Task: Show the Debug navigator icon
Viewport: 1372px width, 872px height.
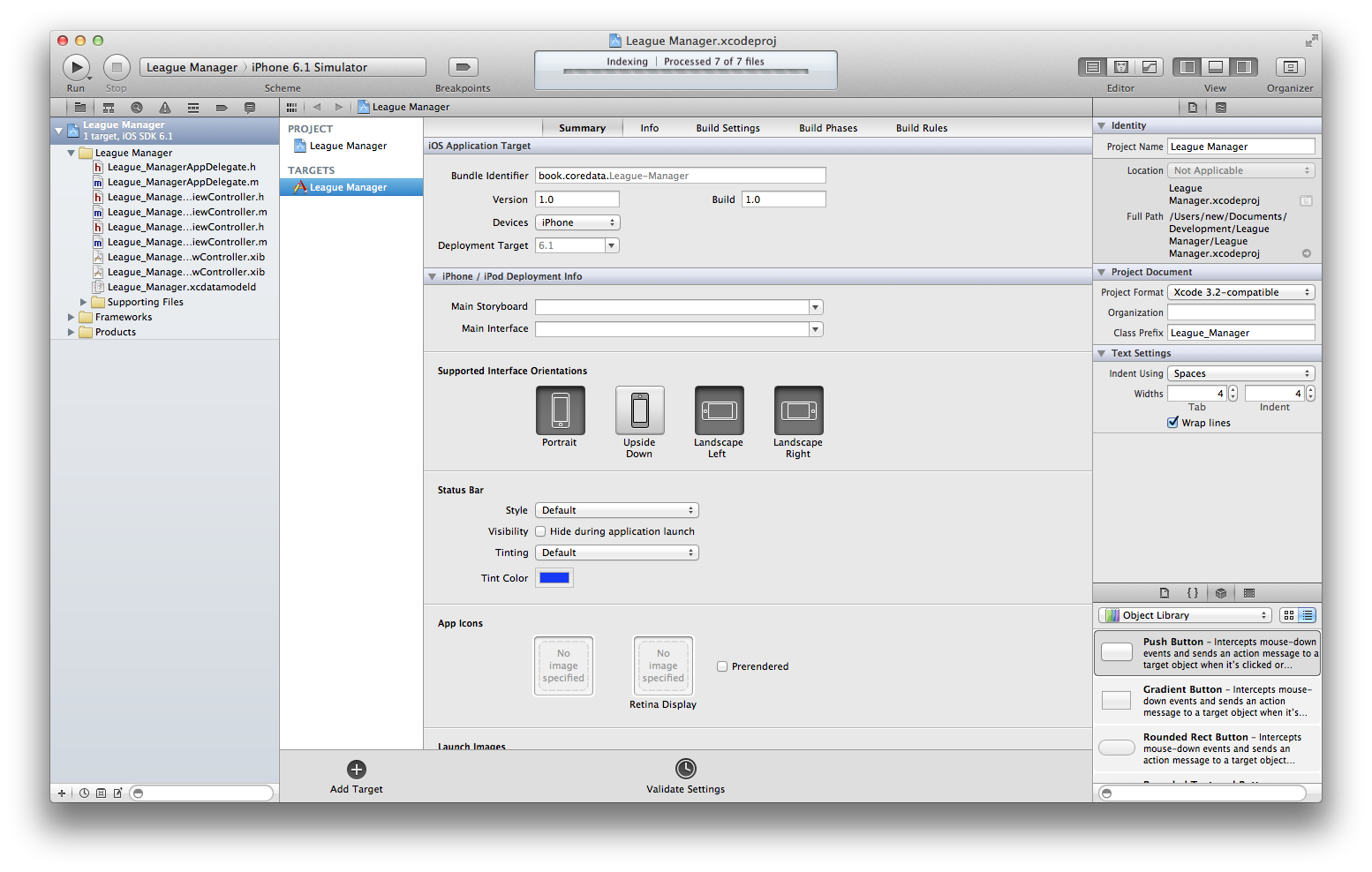Action: point(193,108)
